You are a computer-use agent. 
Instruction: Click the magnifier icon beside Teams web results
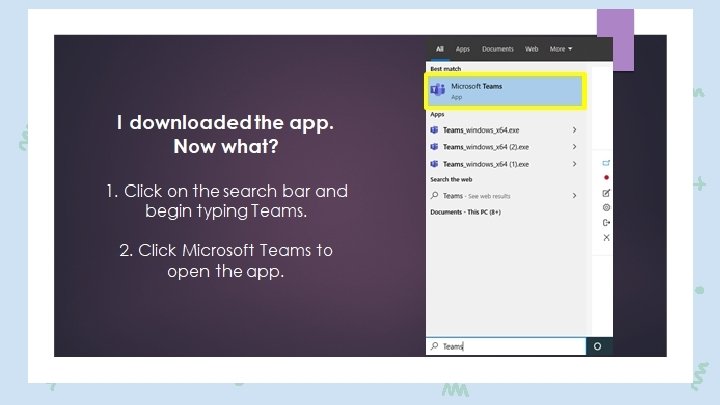(434, 196)
